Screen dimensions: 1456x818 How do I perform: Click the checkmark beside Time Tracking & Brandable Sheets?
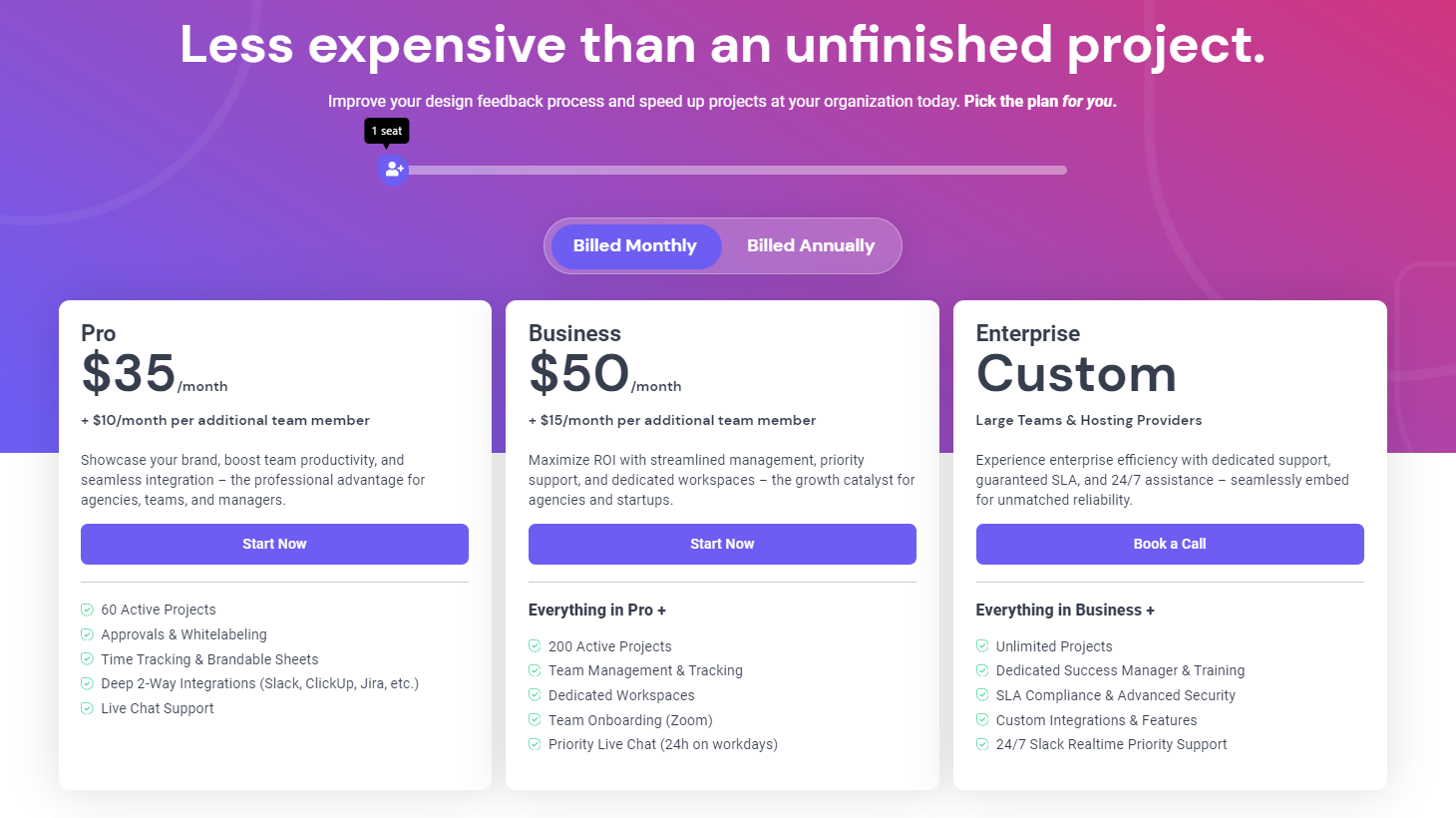tap(86, 659)
